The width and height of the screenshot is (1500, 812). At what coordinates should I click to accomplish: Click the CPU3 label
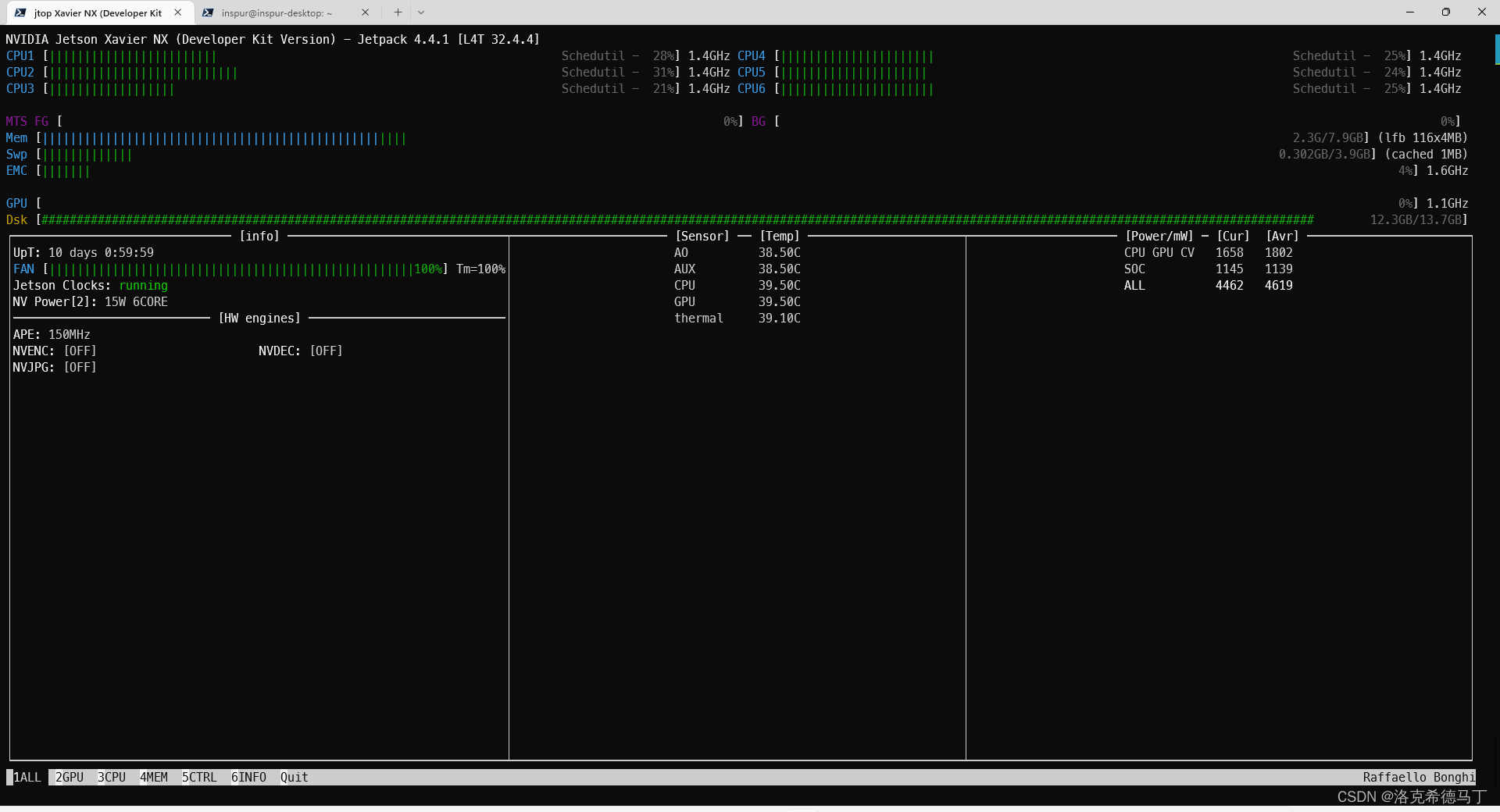point(20,89)
